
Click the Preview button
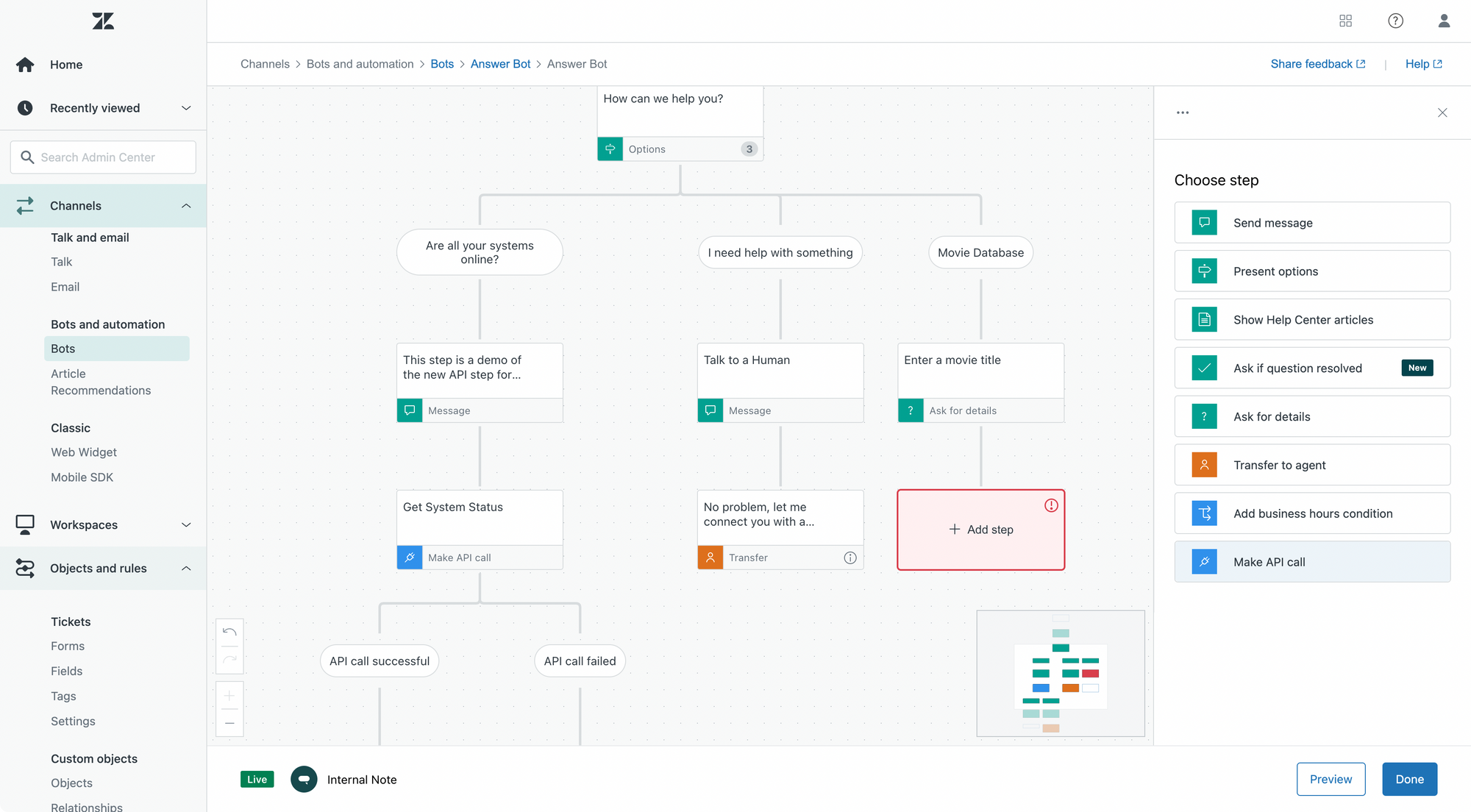click(1331, 779)
